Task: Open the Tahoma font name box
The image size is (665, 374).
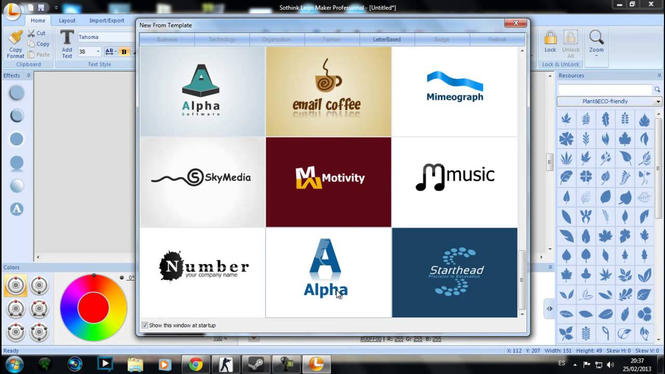Action: [x=106, y=37]
